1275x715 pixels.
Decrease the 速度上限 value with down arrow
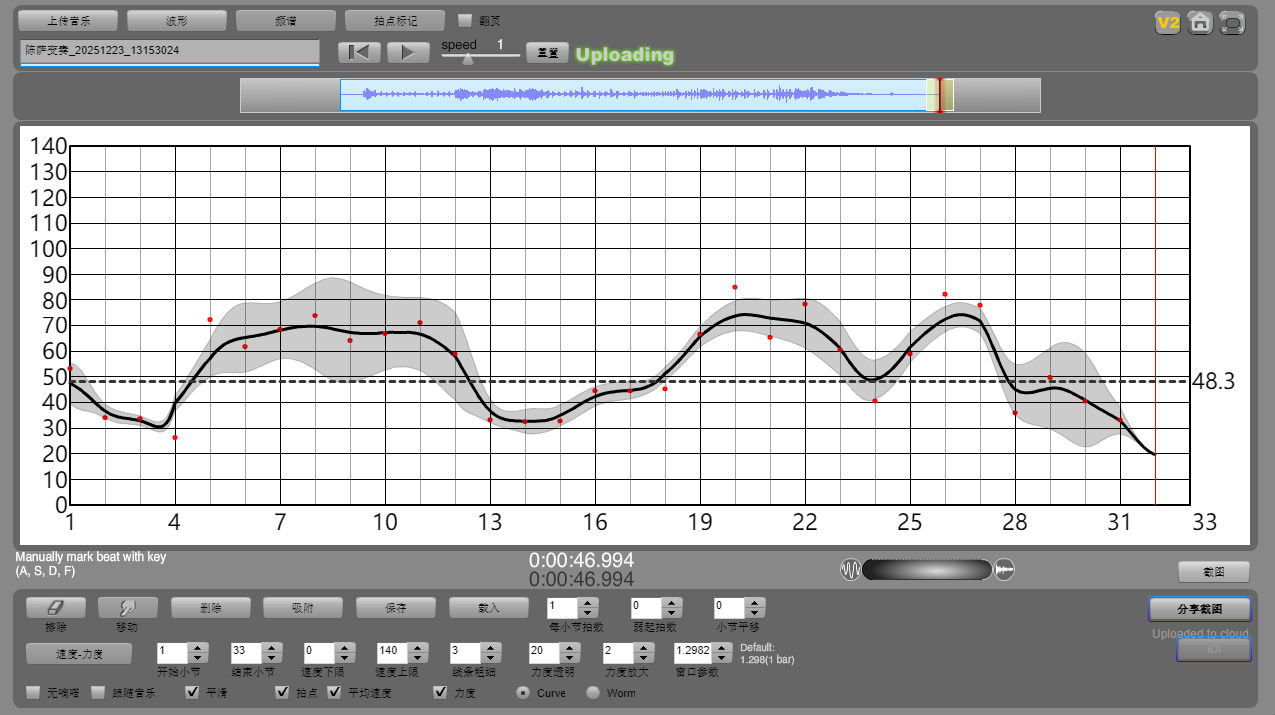click(418, 658)
